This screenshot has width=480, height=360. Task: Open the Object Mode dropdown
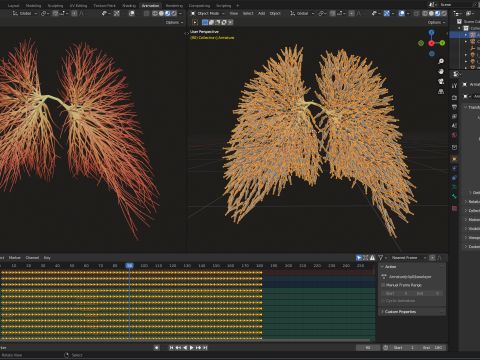[207, 13]
